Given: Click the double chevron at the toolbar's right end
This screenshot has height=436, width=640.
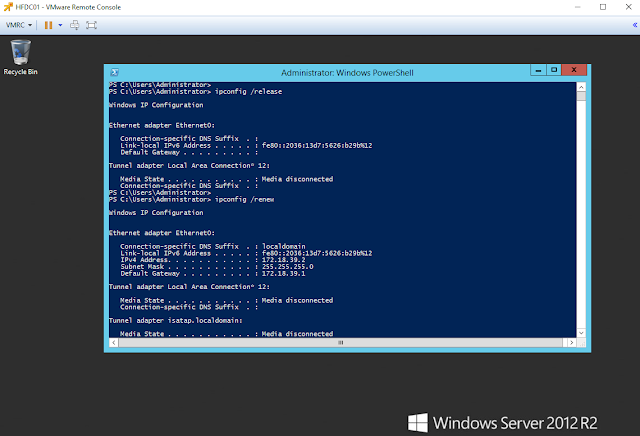Looking at the screenshot, I should pyautogui.click(x=635, y=25).
